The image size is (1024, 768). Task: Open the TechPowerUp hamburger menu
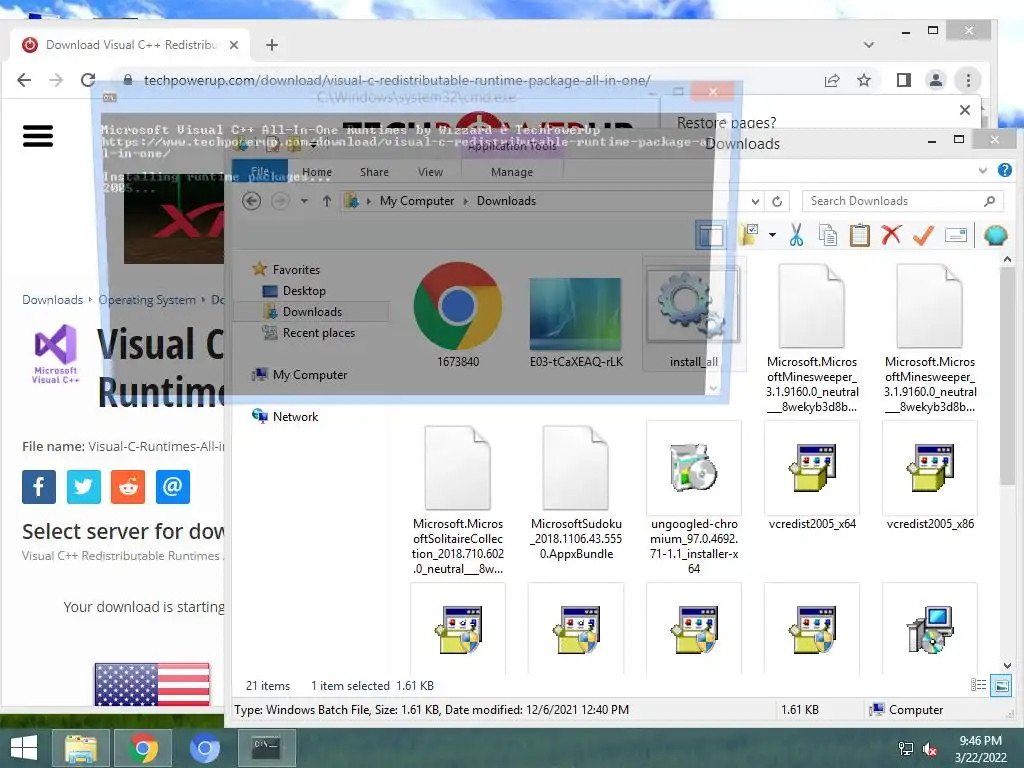coord(38,136)
